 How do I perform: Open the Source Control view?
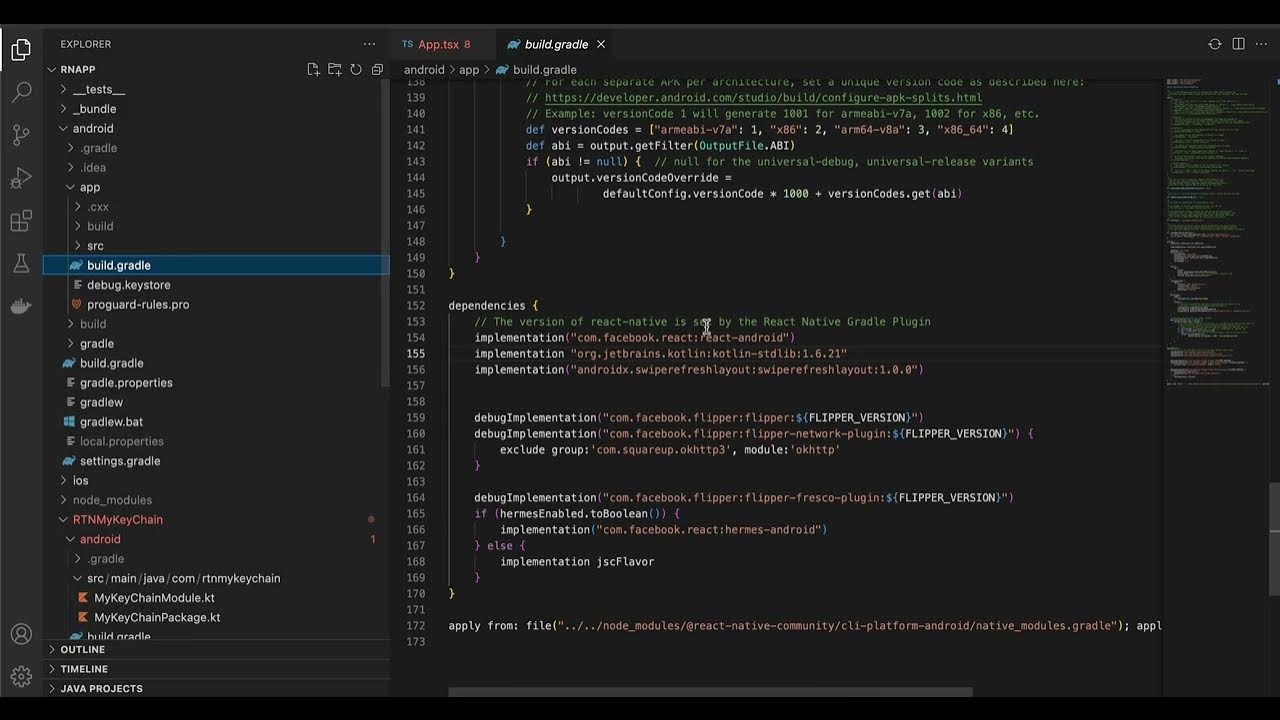(21, 135)
